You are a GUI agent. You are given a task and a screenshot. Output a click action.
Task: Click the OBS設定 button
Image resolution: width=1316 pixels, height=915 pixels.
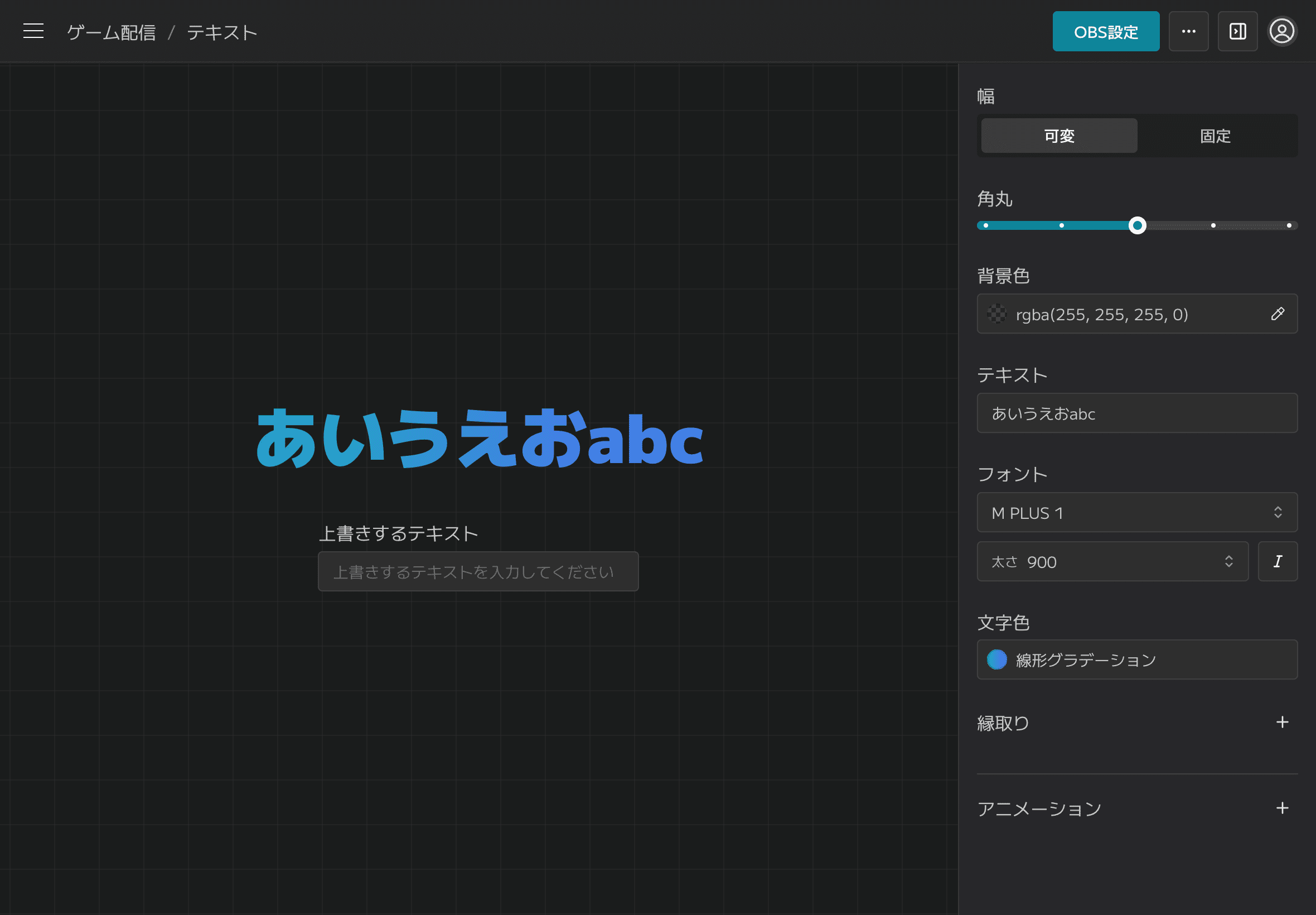(1105, 31)
